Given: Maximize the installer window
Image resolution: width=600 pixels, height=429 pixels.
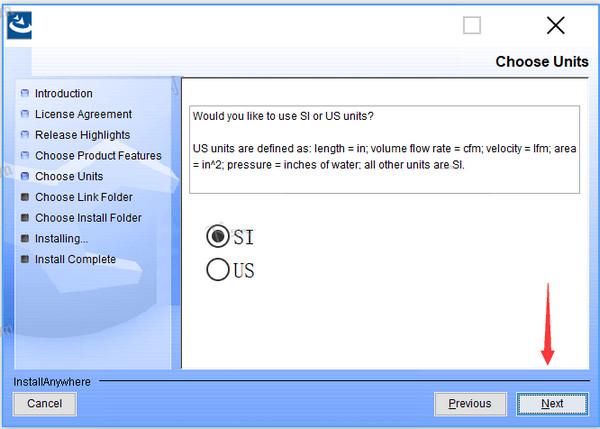Looking at the screenshot, I should (472, 26).
